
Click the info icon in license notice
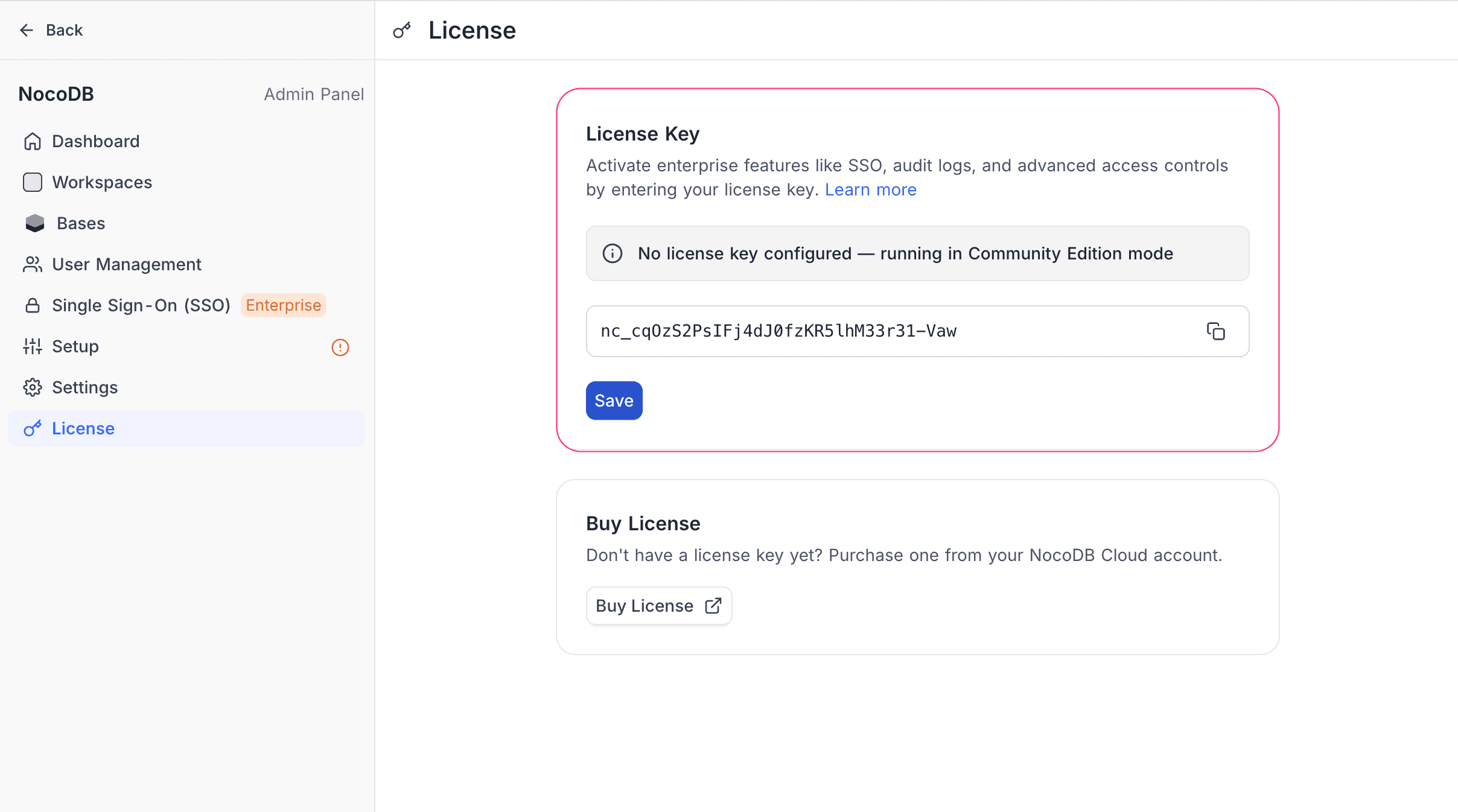click(x=613, y=253)
